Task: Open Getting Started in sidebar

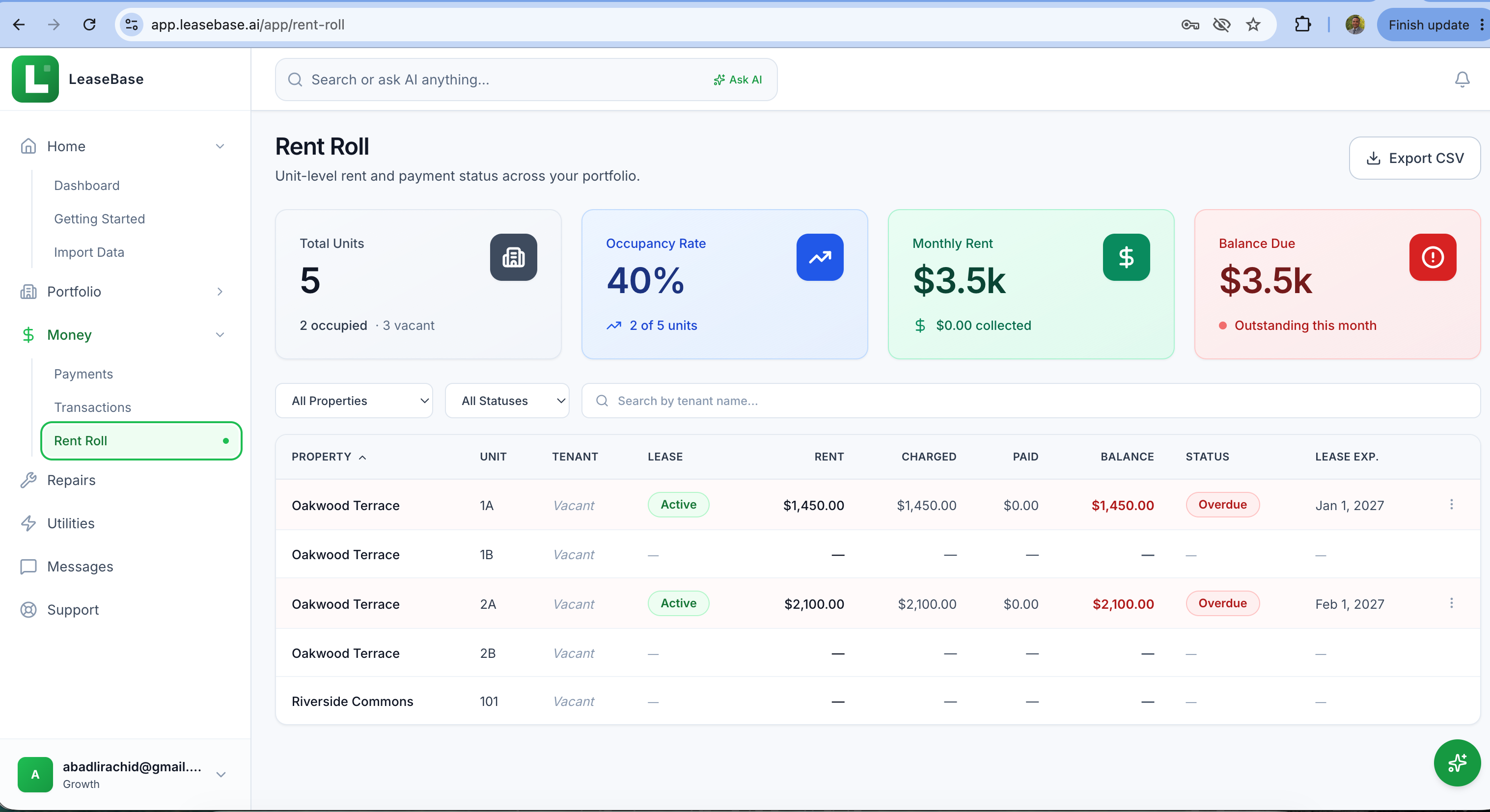Action: (100, 218)
